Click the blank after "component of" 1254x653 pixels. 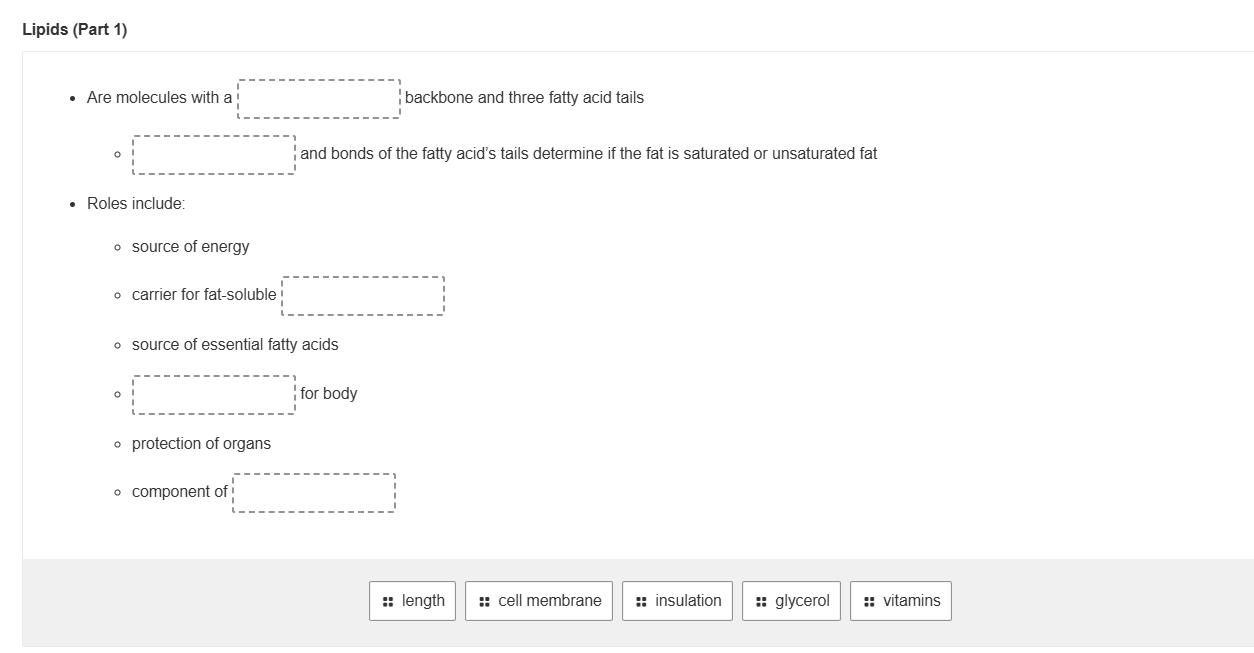click(x=314, y=492)
